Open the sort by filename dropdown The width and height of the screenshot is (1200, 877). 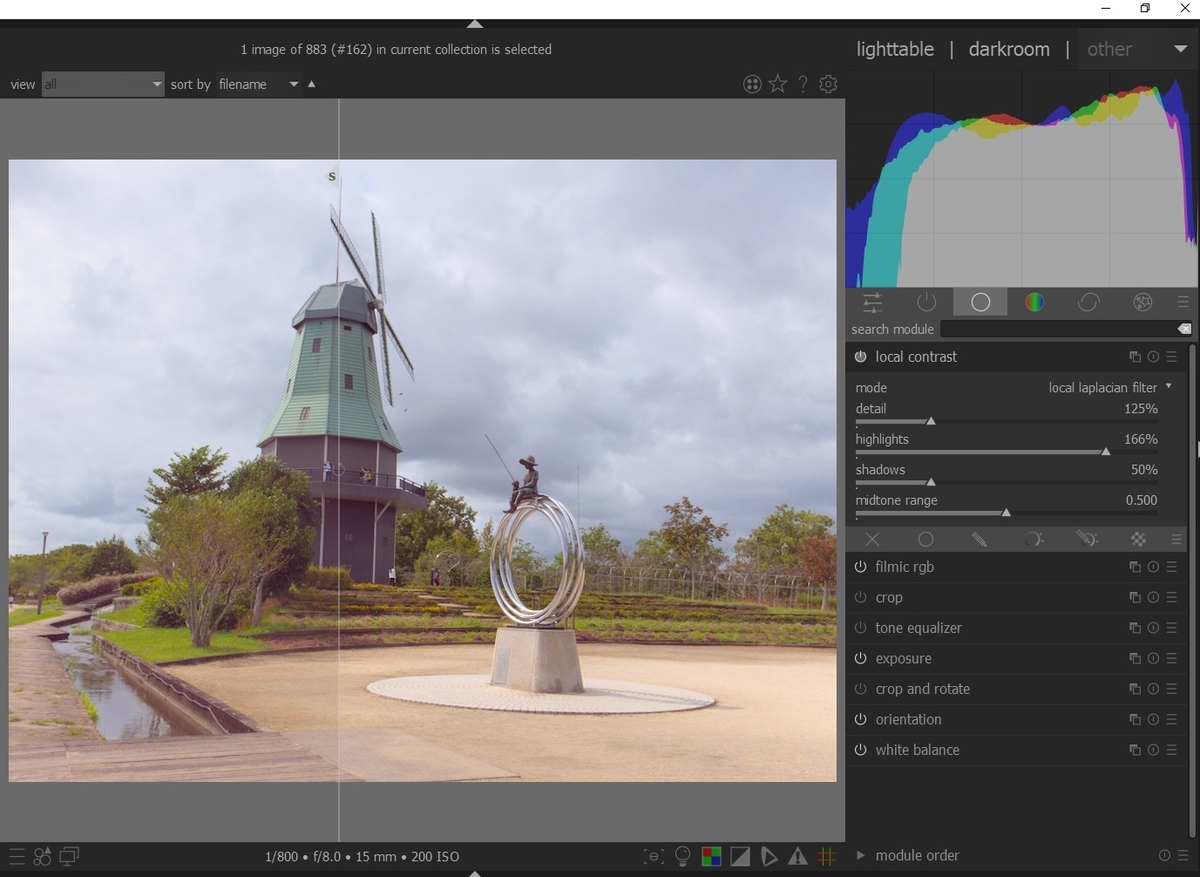pyautogui.click(x=258, y=85)
